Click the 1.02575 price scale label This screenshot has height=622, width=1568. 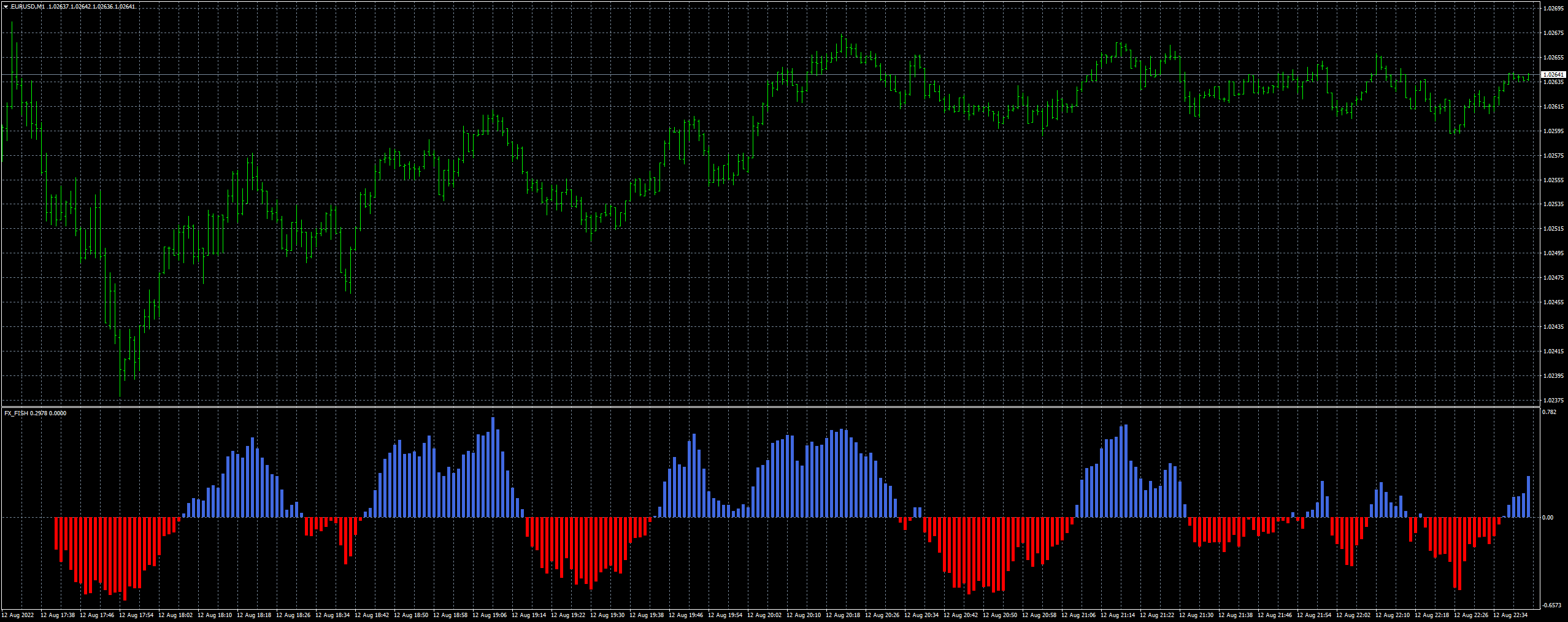(1553, 156)
